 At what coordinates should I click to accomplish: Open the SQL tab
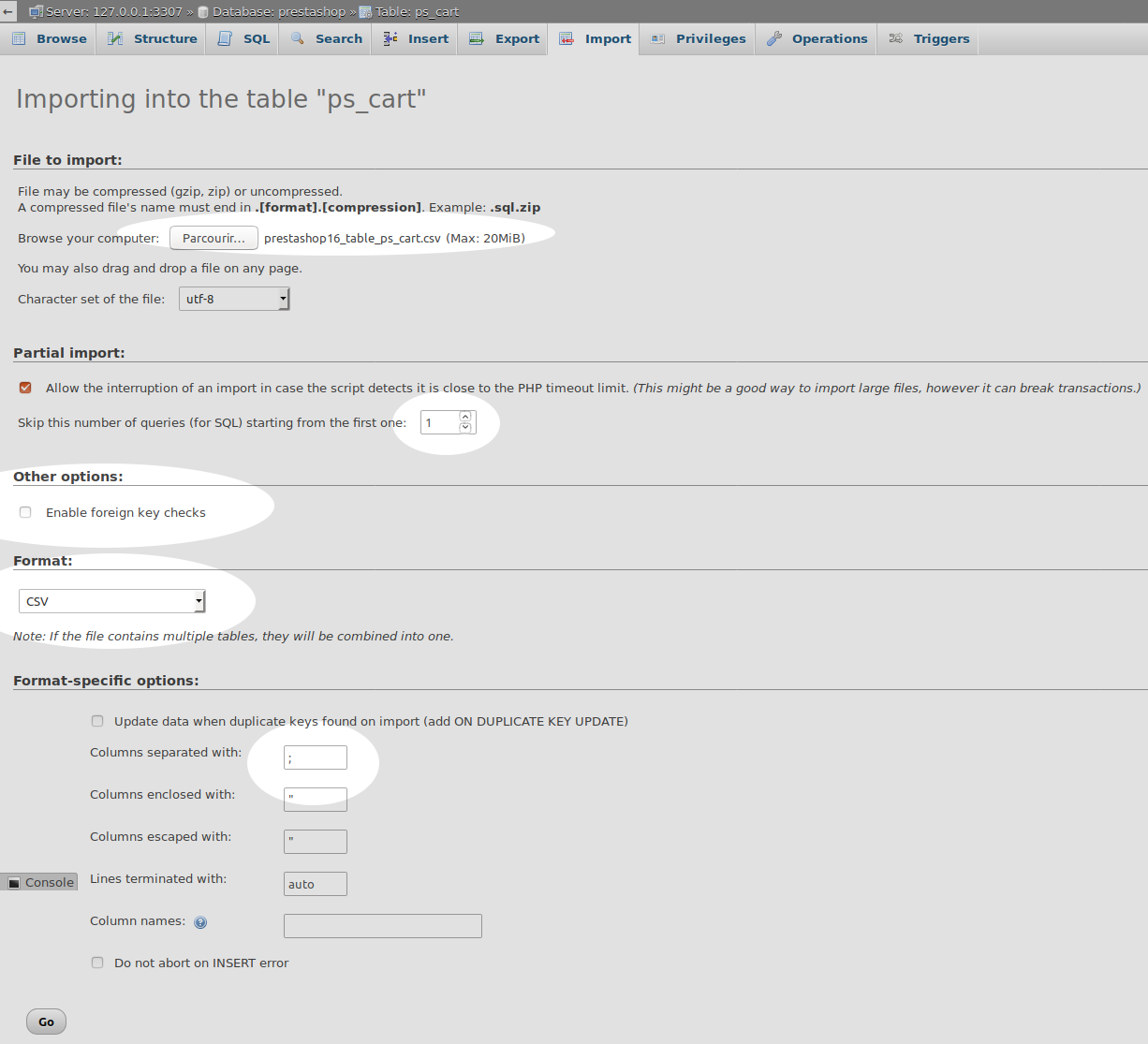click(x=243, y=38)
